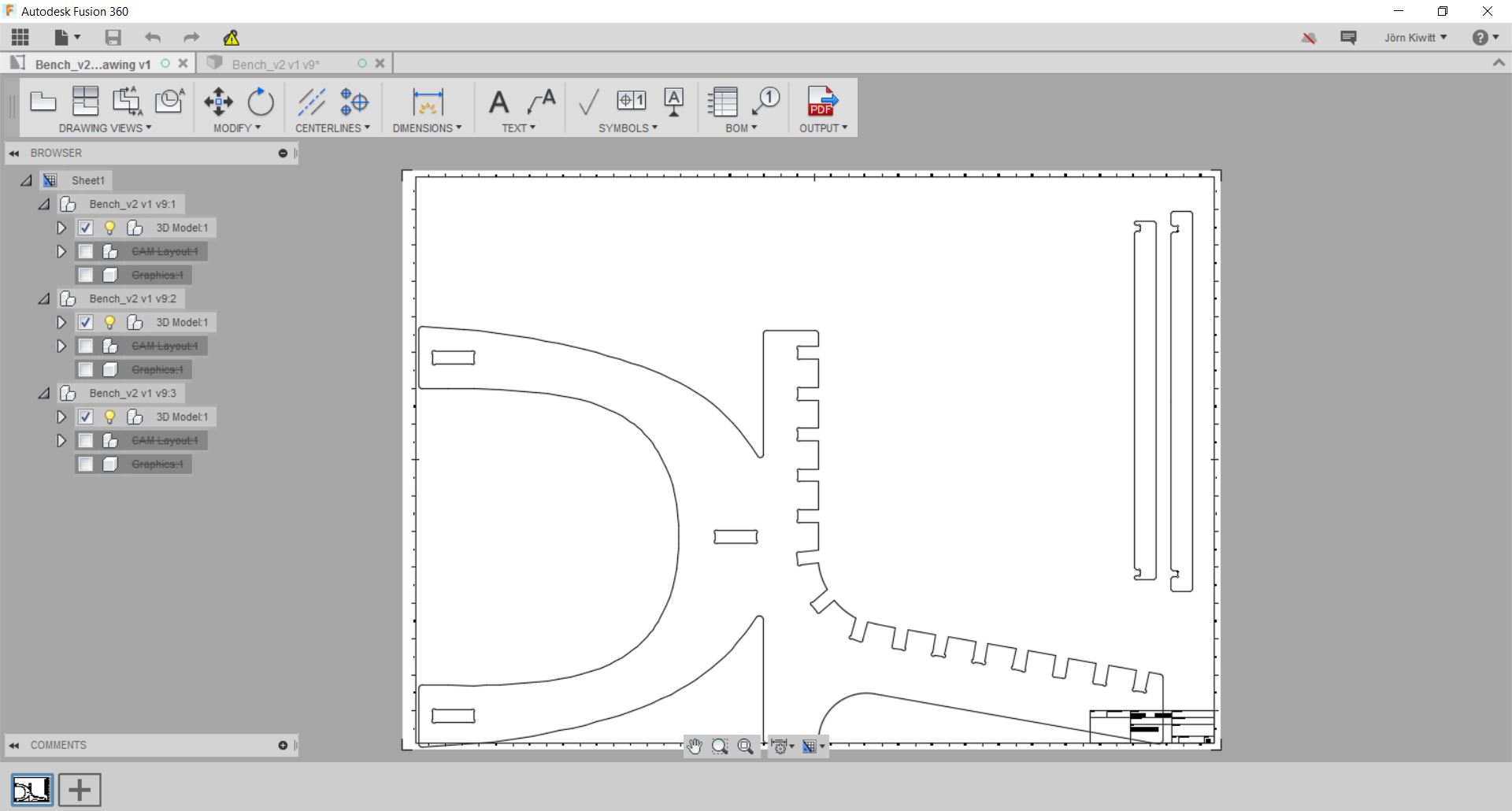Image resolution: width=1512 pixels, height=811 pixels.
Task: Open the MODIFY dropdown menu
Action: coord(236,128)
